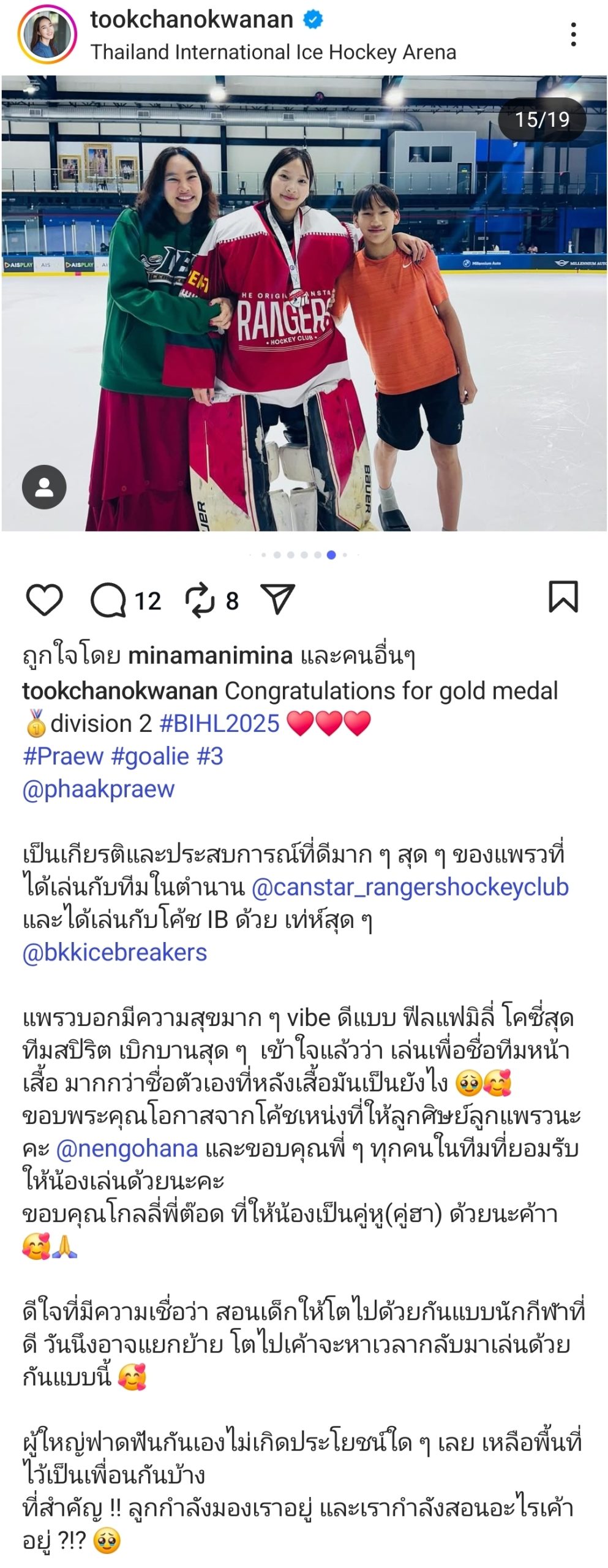The image size is (608, 1568).
Task: Like the post with heart icon
Action: pos(44,600)
